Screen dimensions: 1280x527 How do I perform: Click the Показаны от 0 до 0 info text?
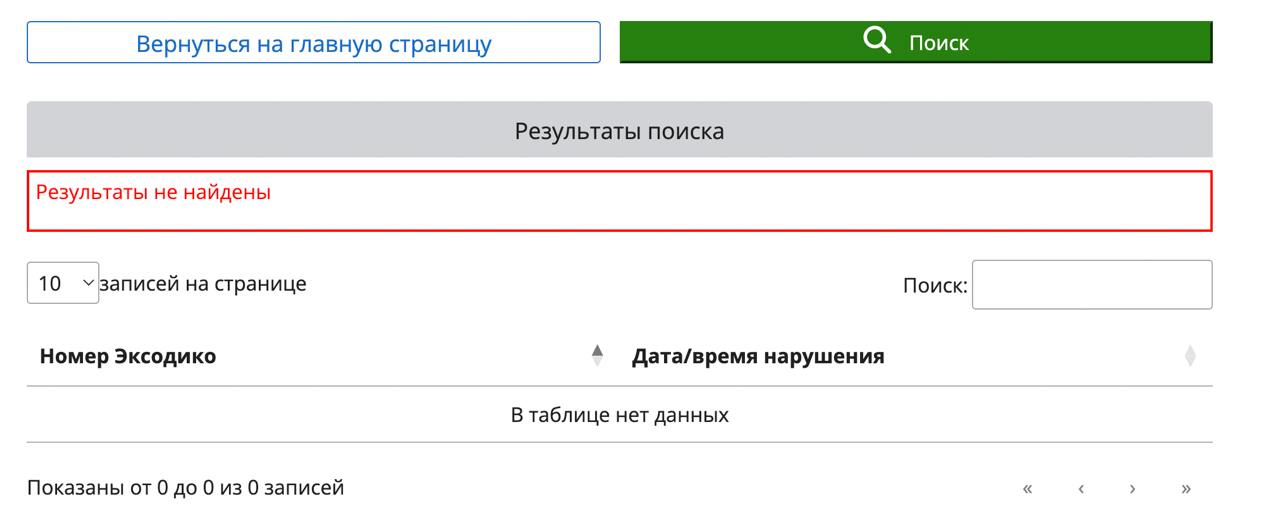click(185, 488)
